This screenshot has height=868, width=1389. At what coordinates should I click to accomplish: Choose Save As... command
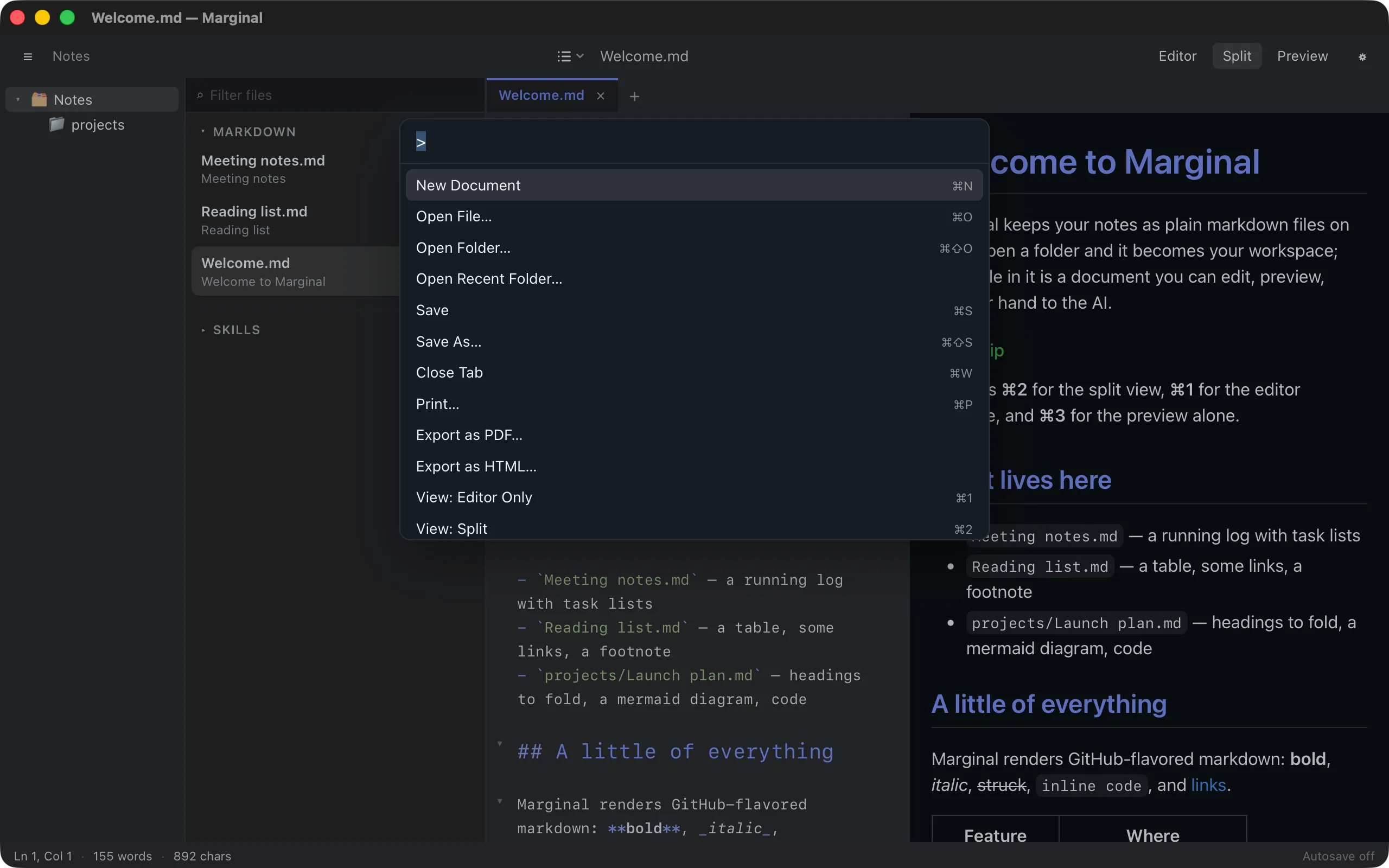694,342
